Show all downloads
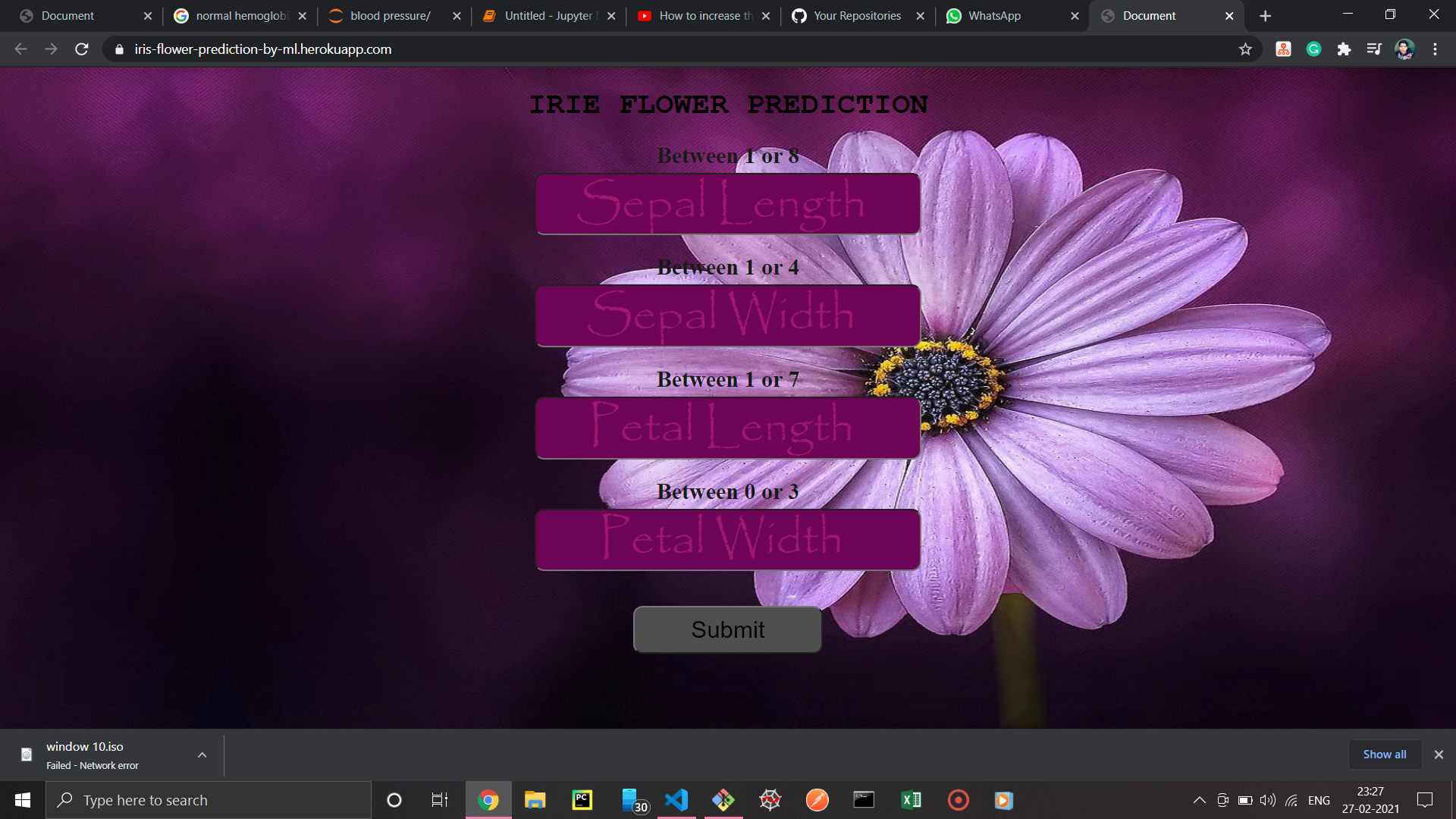 point(1384,755)
